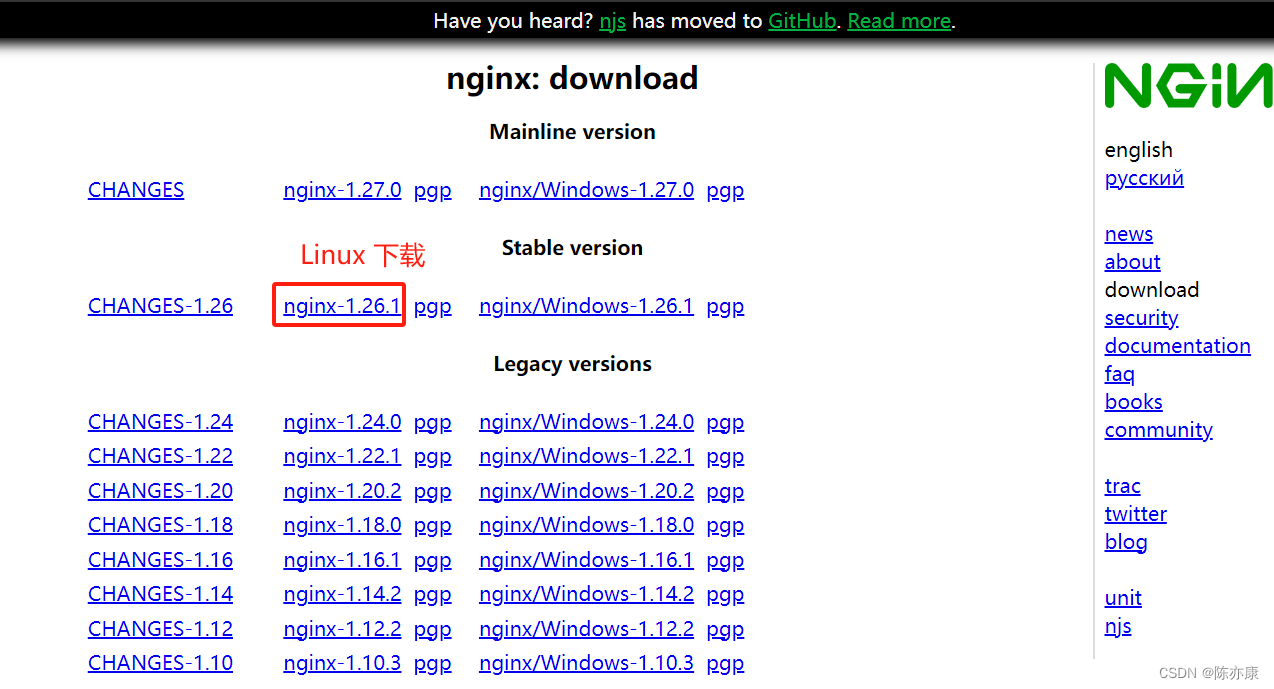The width and height of the screenshot is (1274, 689).
Task: Open pgp signature for nginx-1.20.2
Action: [x=433, y=492]
